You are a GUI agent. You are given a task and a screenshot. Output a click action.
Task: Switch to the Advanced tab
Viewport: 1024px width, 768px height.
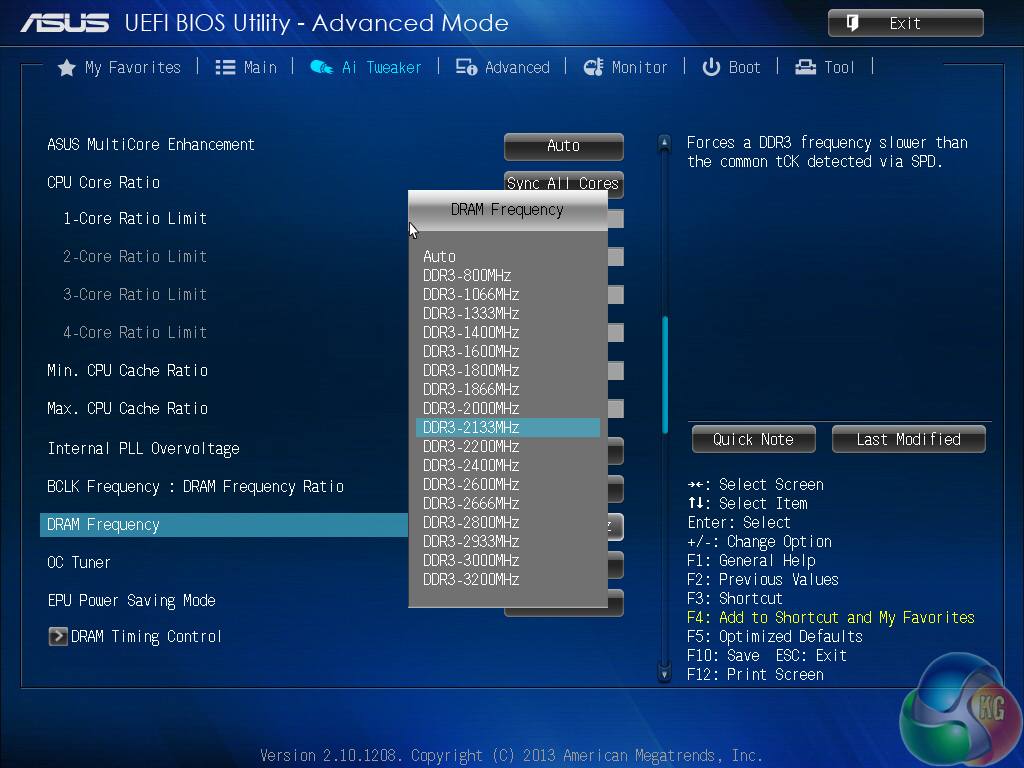pyautogui.click(x=503, y=67)
